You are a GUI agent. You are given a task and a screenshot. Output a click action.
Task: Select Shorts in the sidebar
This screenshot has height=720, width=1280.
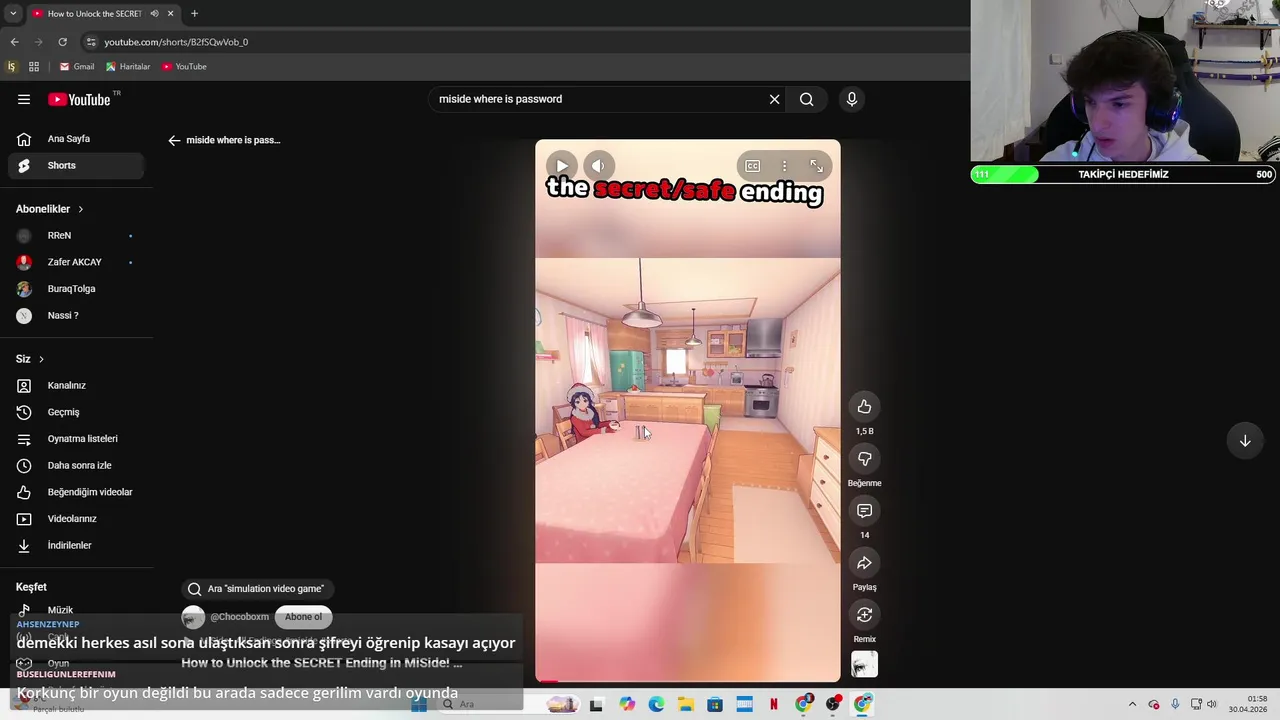tap(76, 165)
